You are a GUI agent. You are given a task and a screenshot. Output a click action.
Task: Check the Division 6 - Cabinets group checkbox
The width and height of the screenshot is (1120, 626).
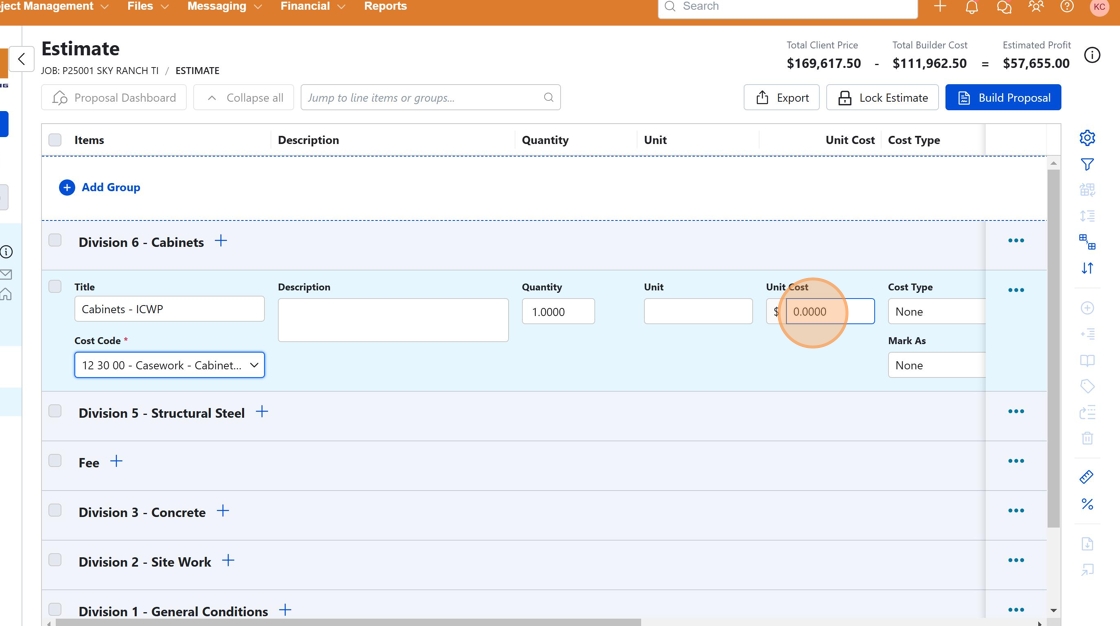coord(55,240)
